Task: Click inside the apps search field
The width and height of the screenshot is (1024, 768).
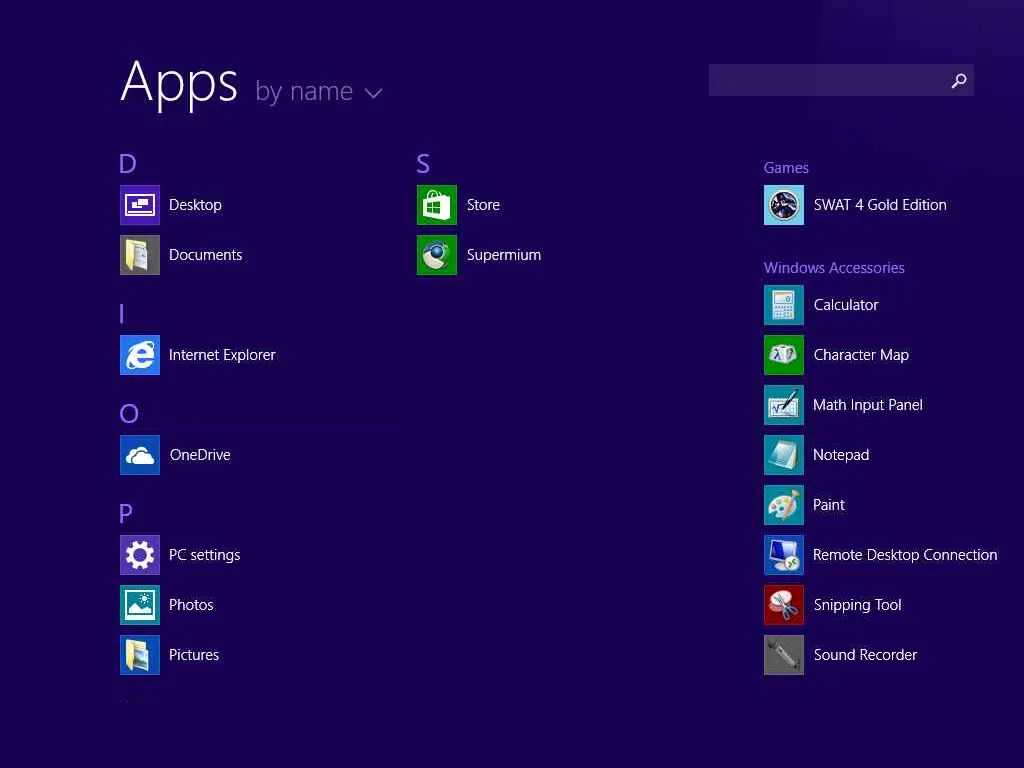Action: pyautogui.click(x=841, y=80)
